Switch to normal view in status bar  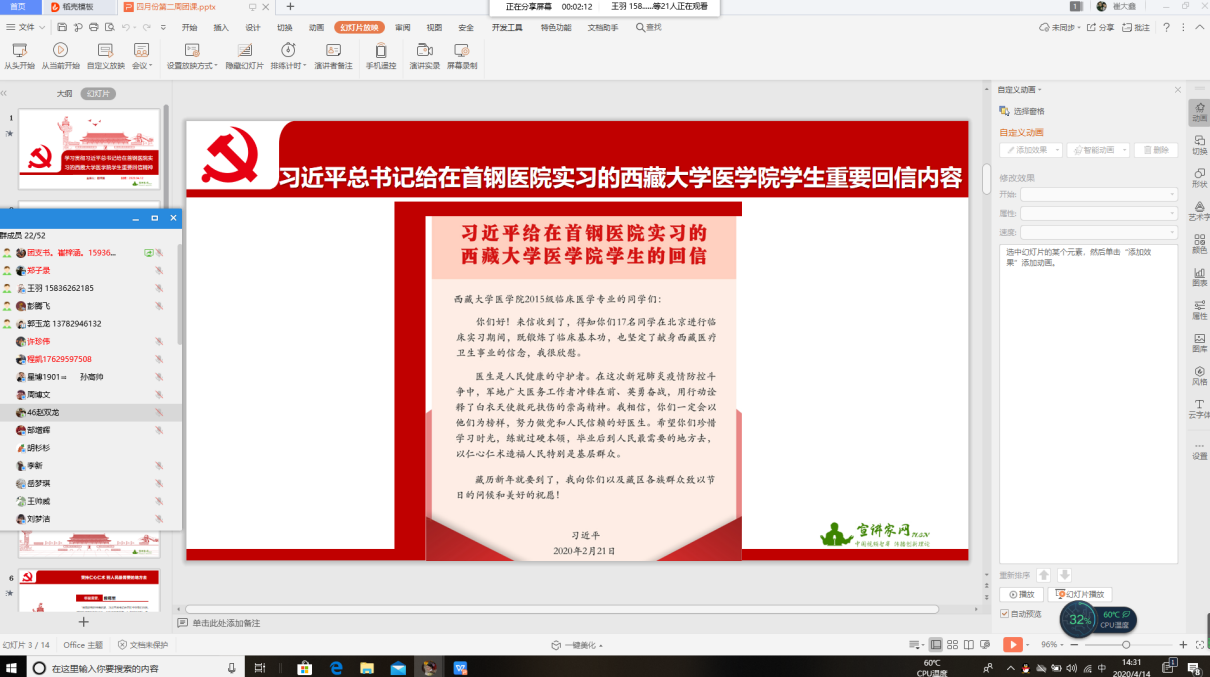(936, 645)
